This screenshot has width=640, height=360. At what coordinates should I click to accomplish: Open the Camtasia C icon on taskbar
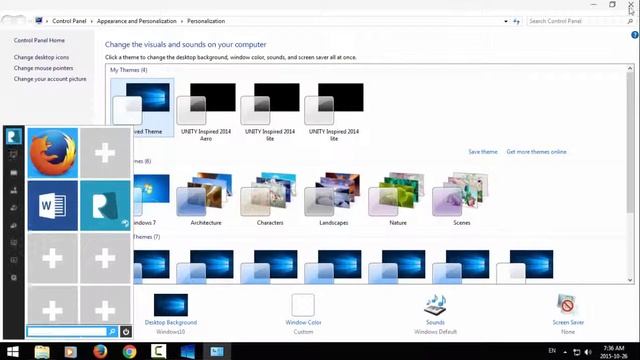tap(158, 351)
